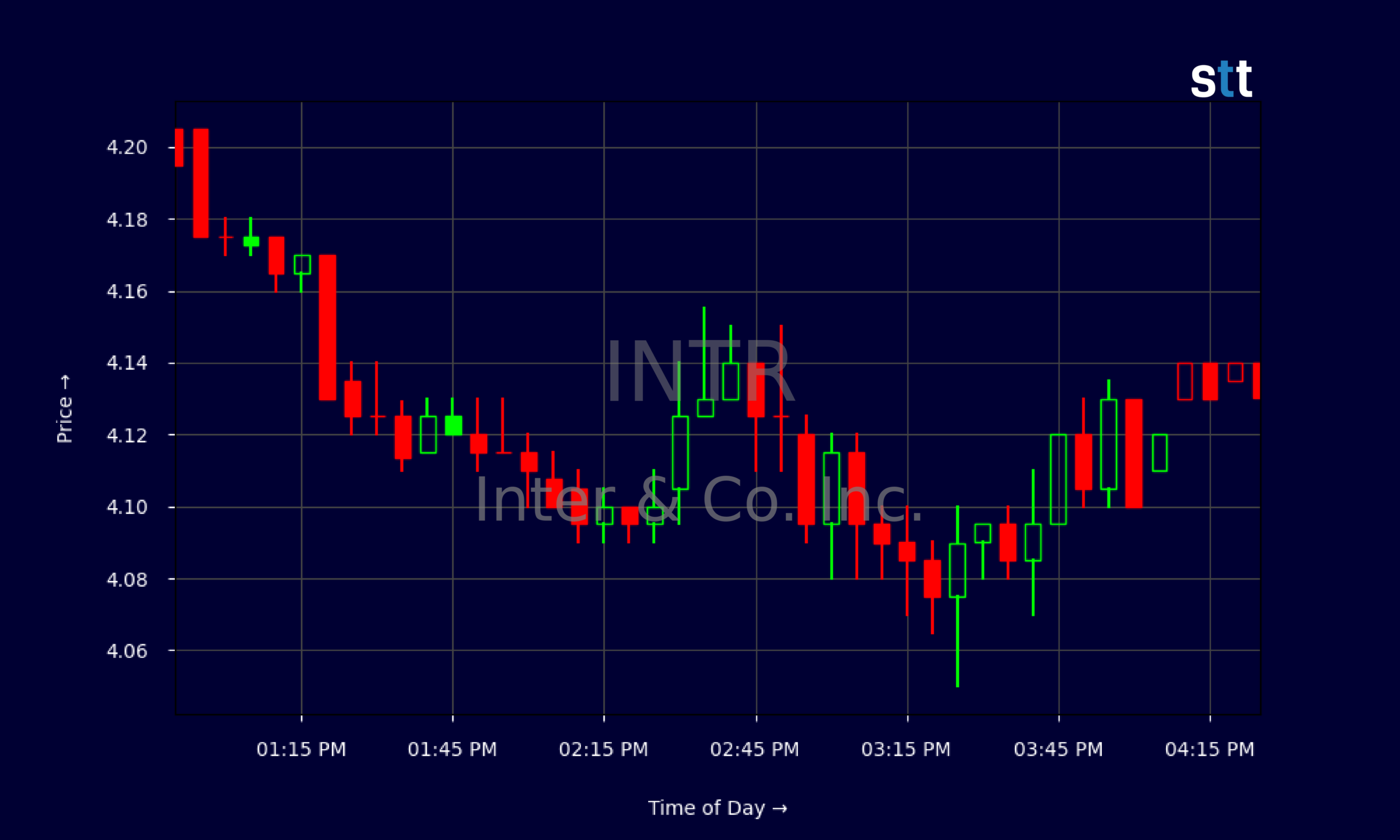
Task: Click the 02:15 PM time label
Action: coord(603,749)
